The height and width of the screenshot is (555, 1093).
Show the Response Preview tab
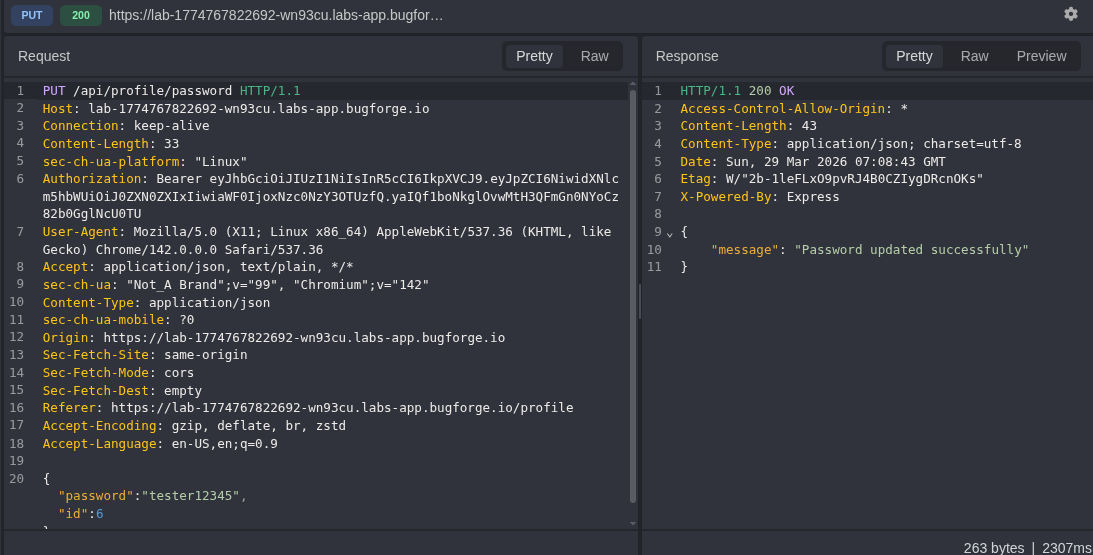[1041, 56]
